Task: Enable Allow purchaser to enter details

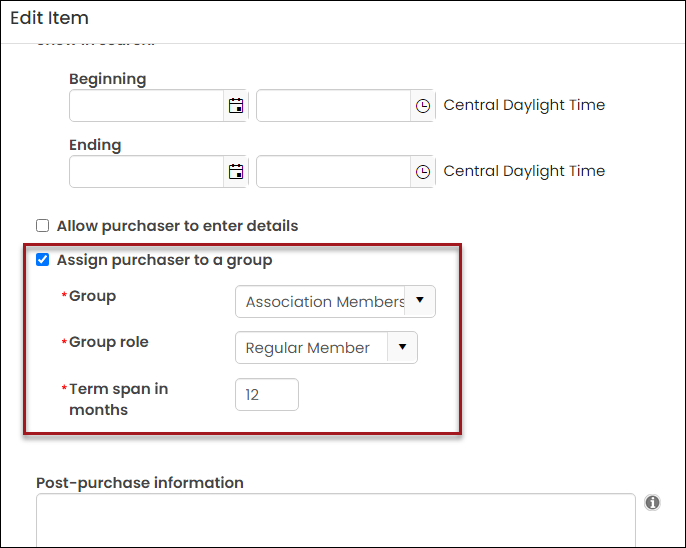Action: 42,226
